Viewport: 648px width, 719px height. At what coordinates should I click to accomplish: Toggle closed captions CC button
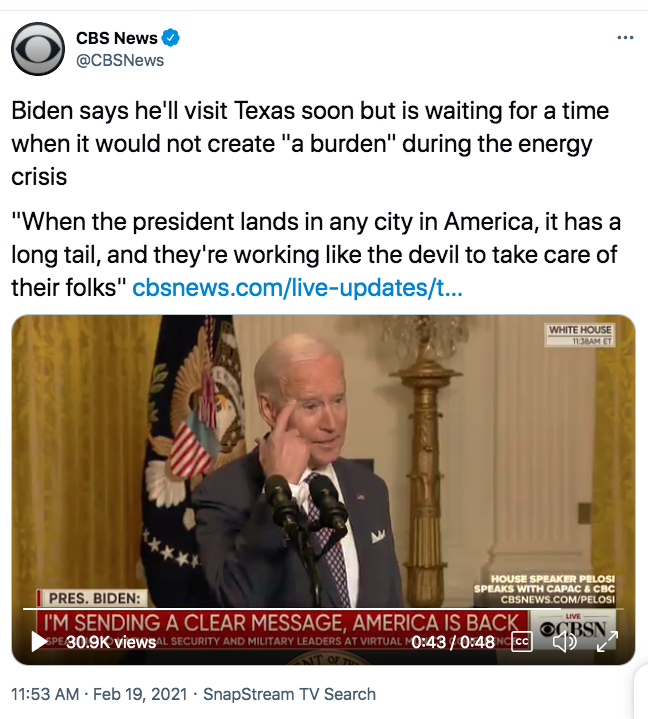click(522, 642)
